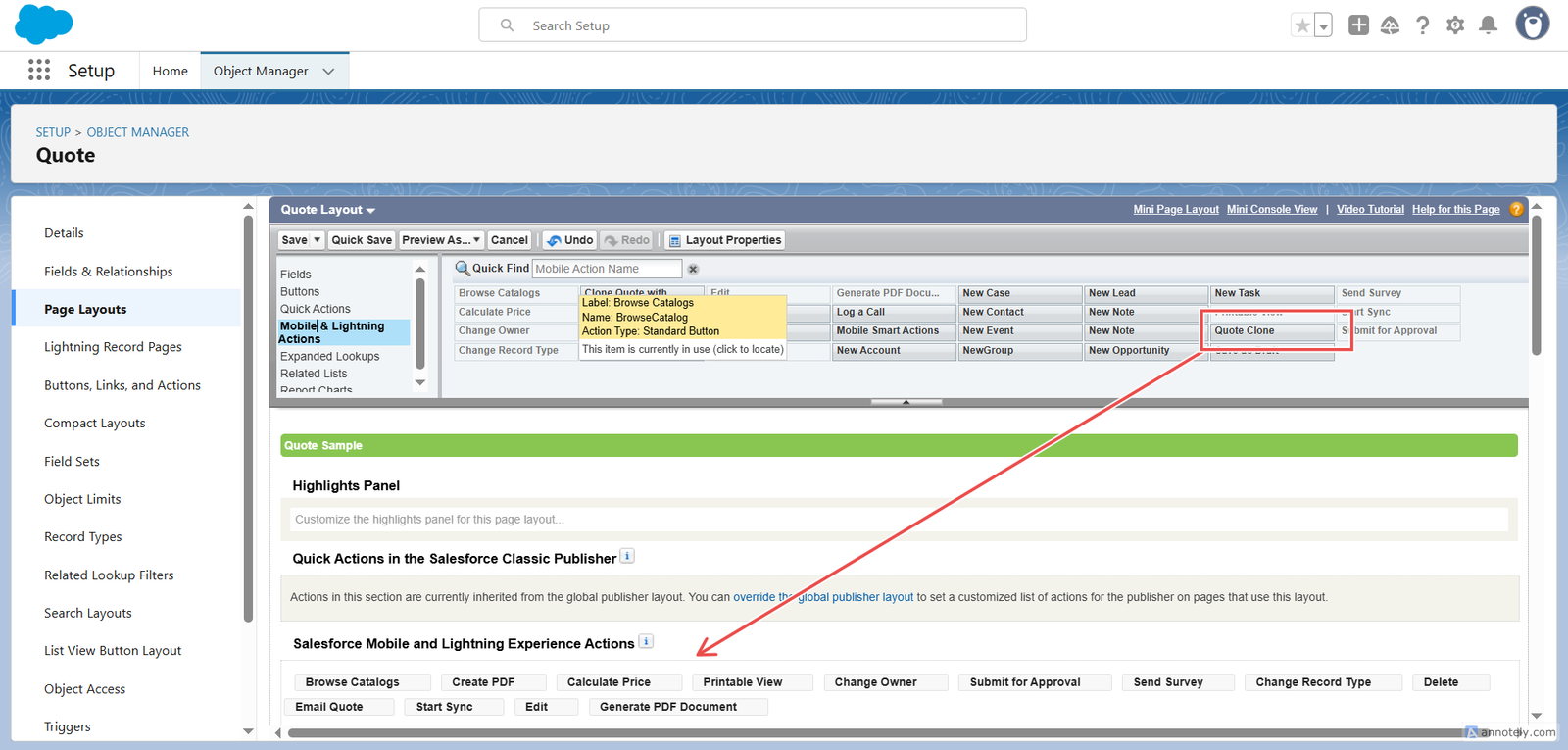Expand the Object Manager tab chevron
The image size is (1568, 750).
(328, 71)
